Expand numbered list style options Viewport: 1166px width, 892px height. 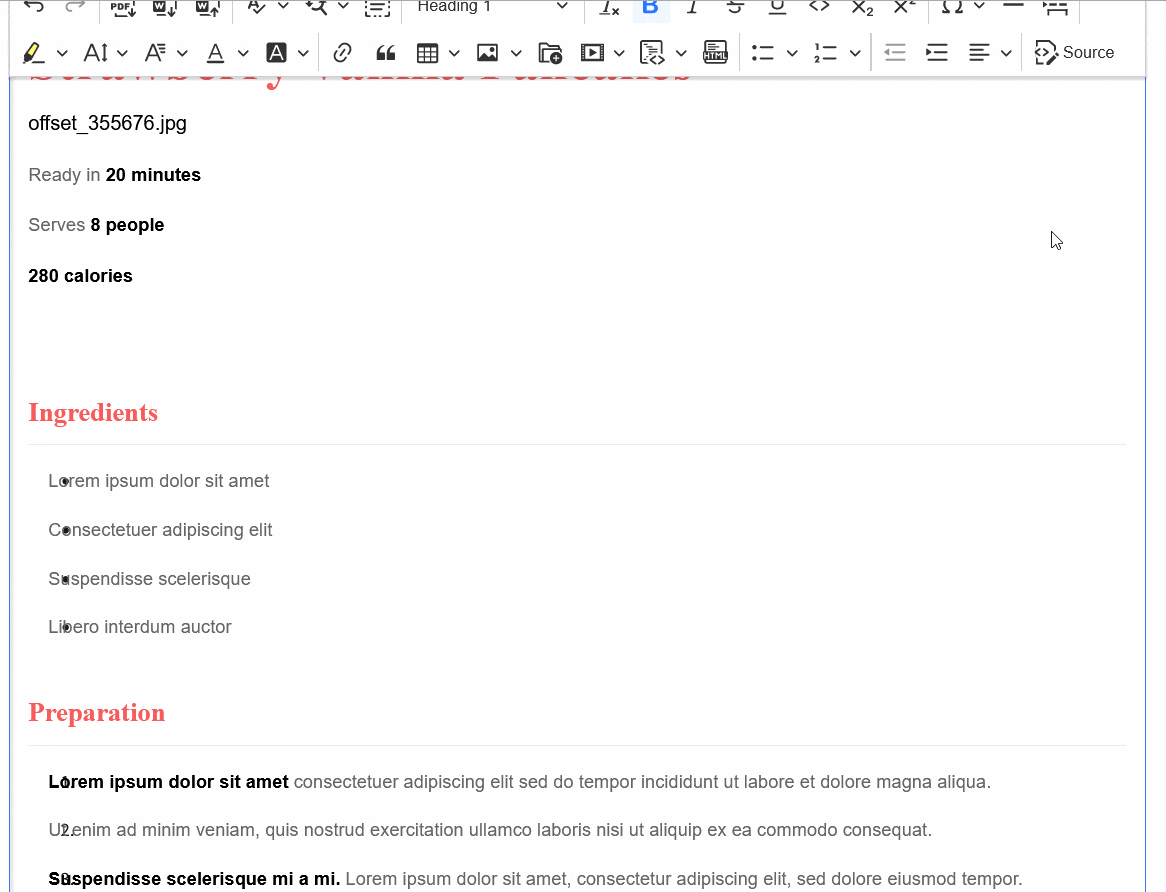pyautogui.click(x=855, y=53)
